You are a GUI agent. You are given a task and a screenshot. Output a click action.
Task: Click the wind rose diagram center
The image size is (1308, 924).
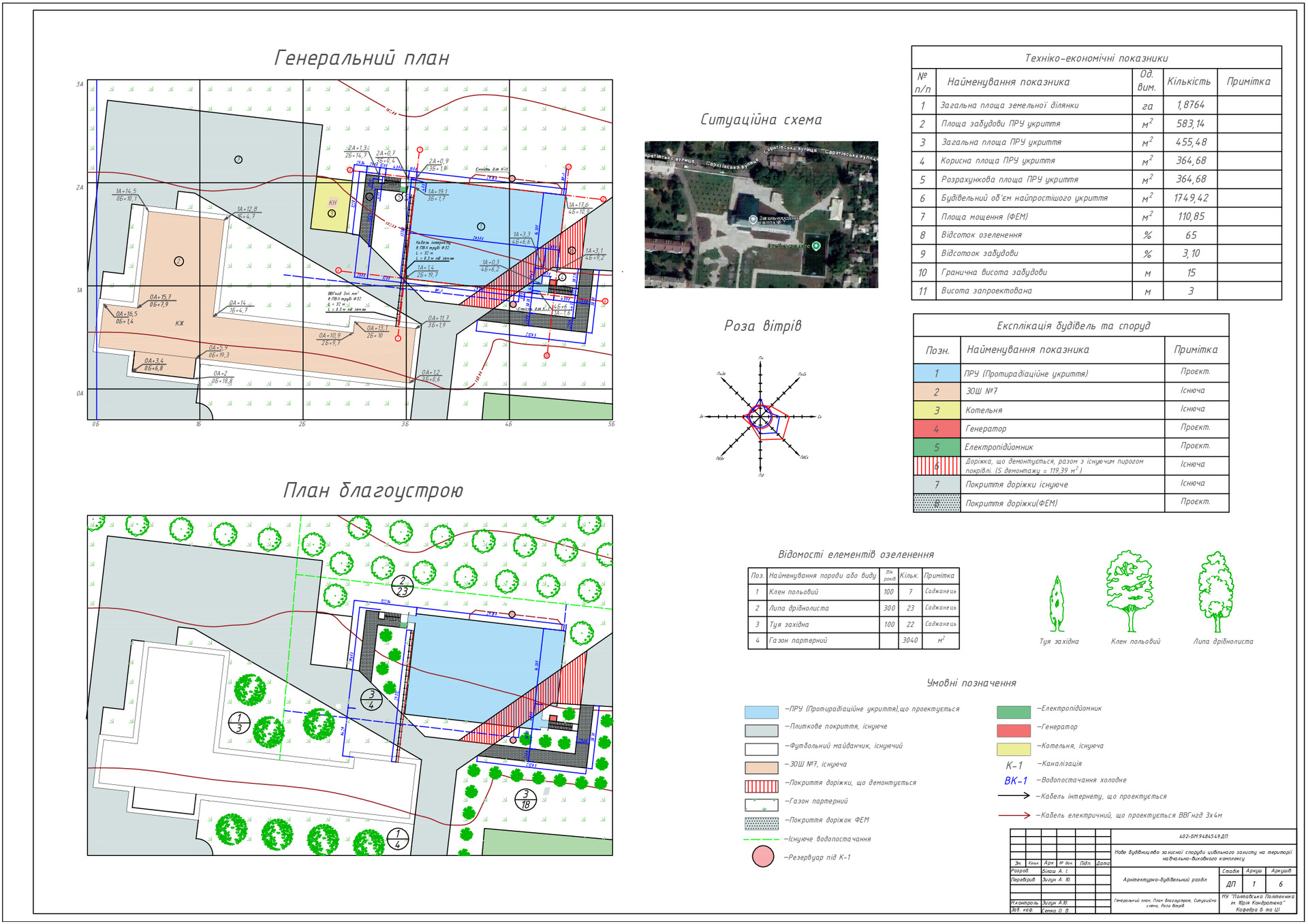[760, 416]
